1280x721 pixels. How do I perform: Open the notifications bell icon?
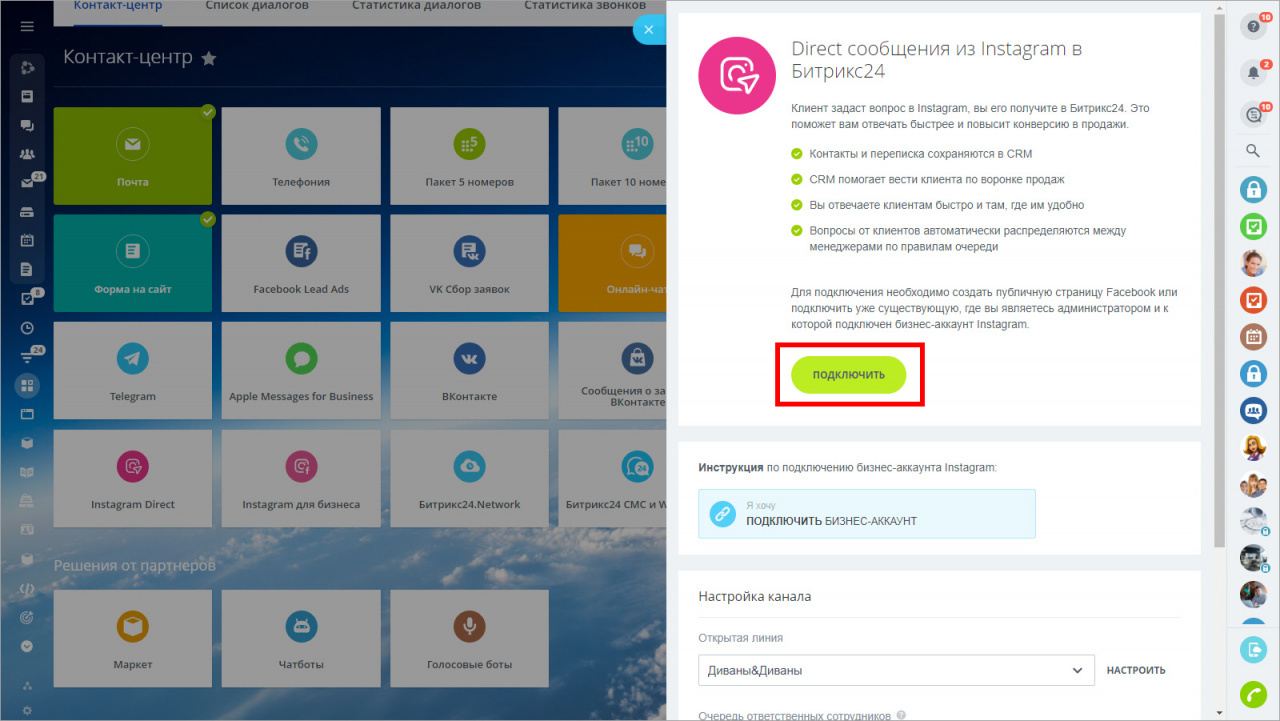tap(1253, 72)
